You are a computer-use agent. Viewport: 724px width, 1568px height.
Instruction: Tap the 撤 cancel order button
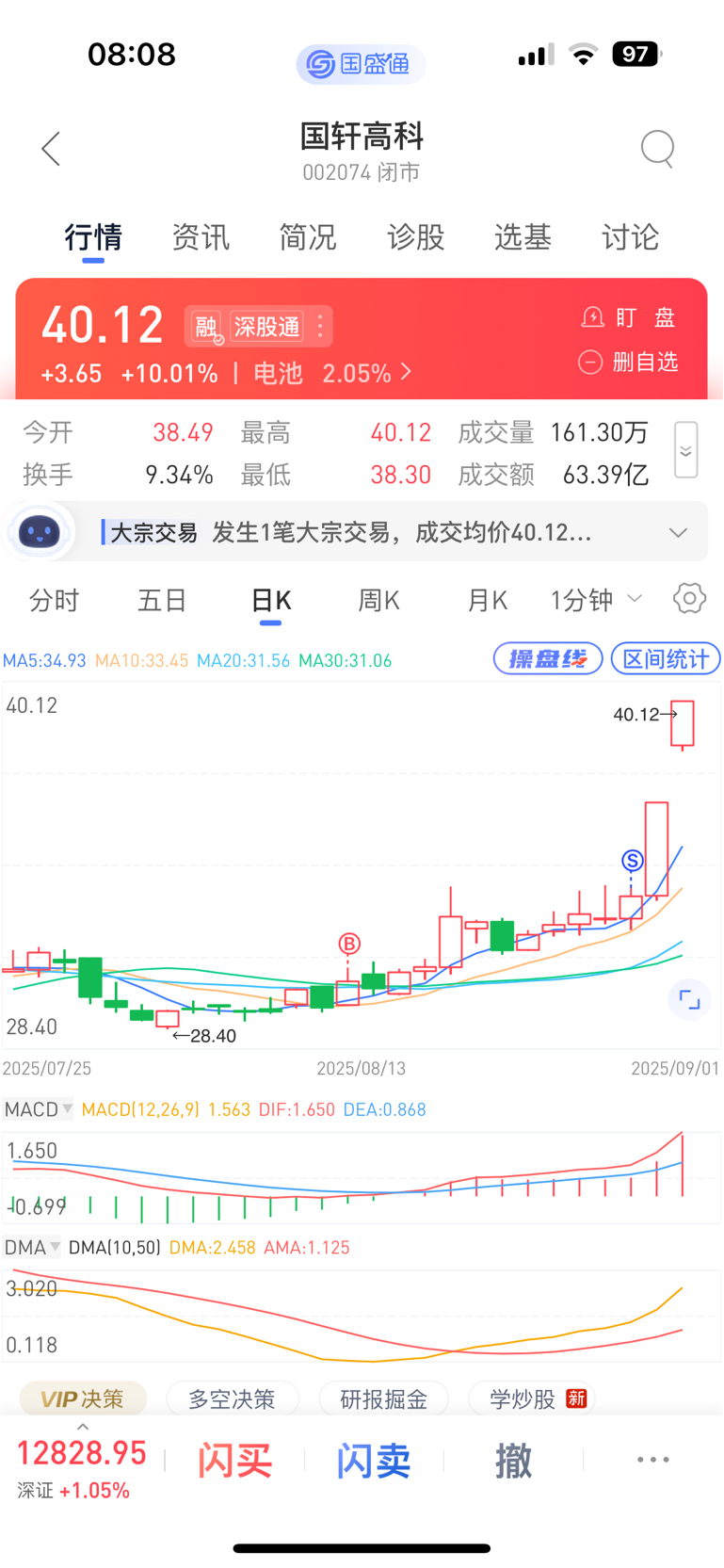[x=513, y=1461]
